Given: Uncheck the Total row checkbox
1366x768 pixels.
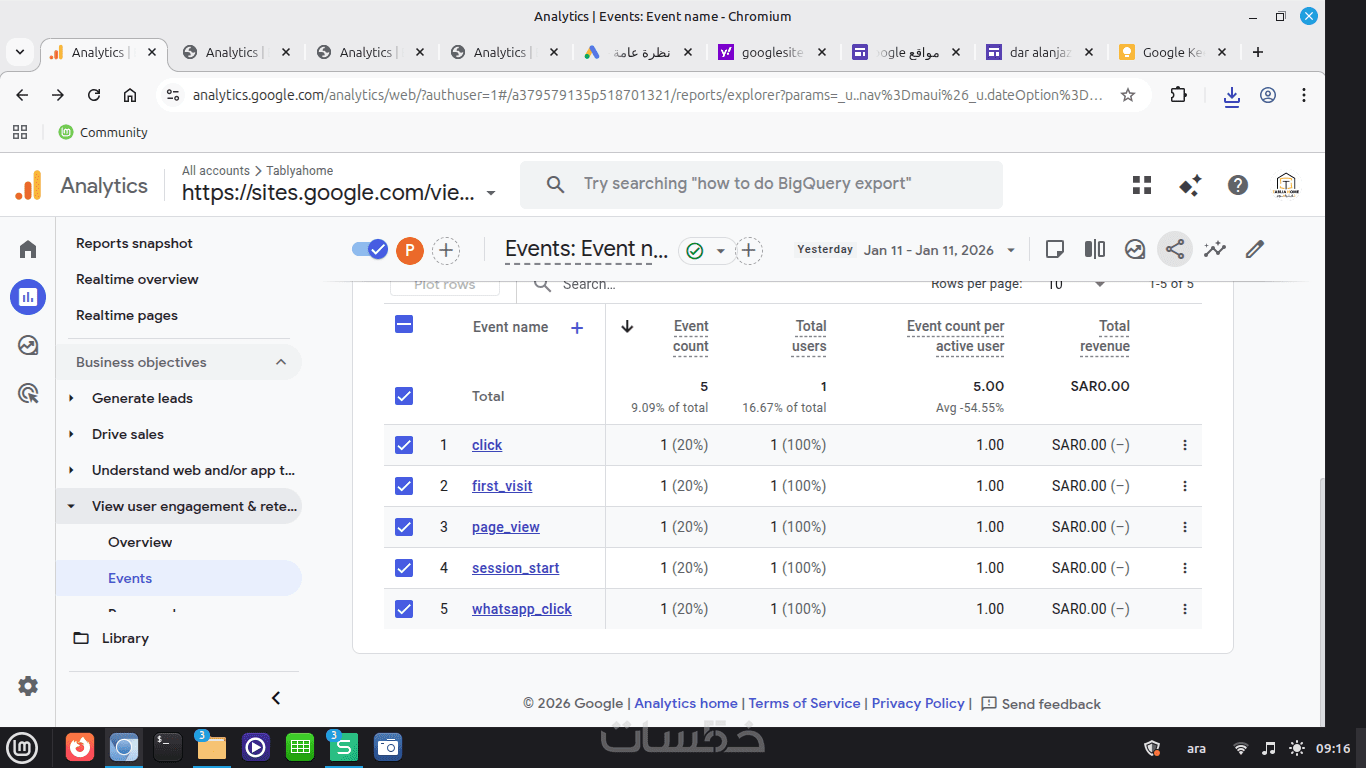Looking at the screenshot, I should coord(404,396).
